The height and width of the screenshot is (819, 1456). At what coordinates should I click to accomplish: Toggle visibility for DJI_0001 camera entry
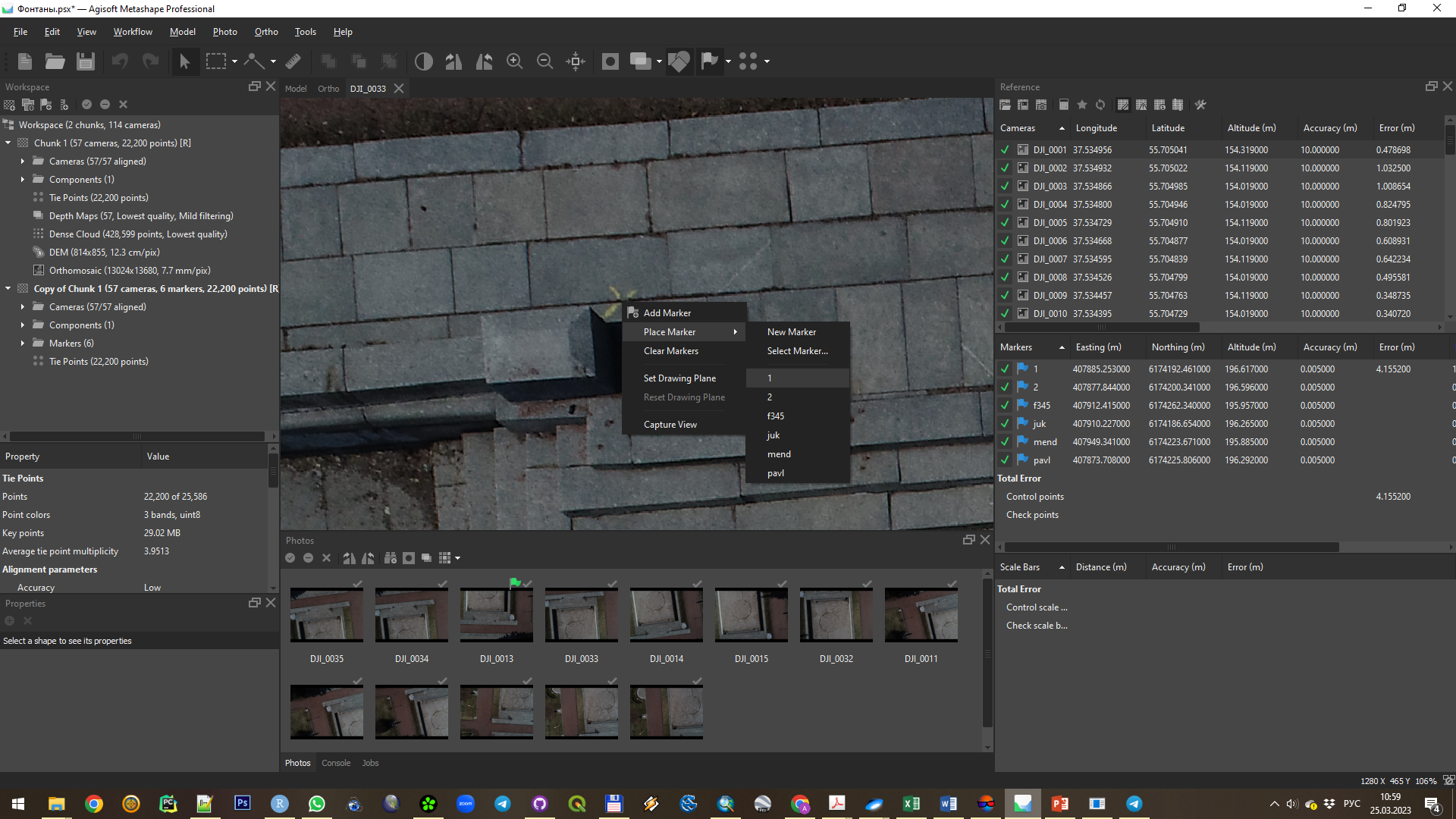pyautogui.click(x=1005, y=149)
